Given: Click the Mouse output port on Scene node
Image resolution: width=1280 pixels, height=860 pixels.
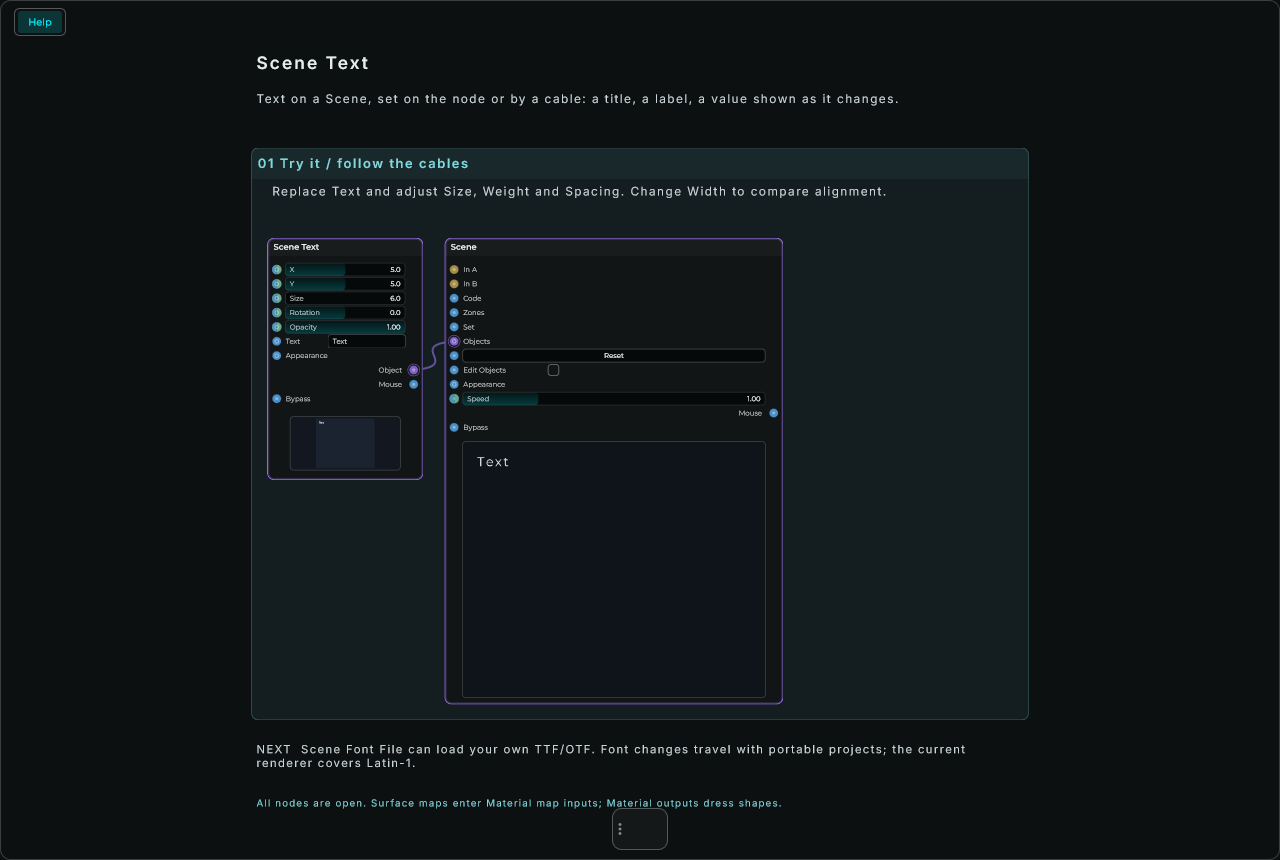Looking at the screenshot, I should click(774, 413).
